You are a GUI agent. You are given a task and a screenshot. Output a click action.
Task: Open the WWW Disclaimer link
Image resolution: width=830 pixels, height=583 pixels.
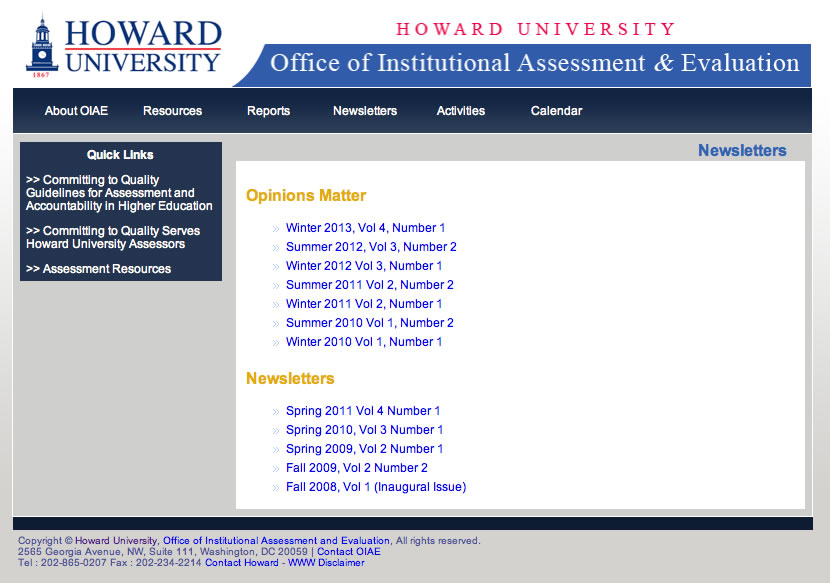(326, 563)
